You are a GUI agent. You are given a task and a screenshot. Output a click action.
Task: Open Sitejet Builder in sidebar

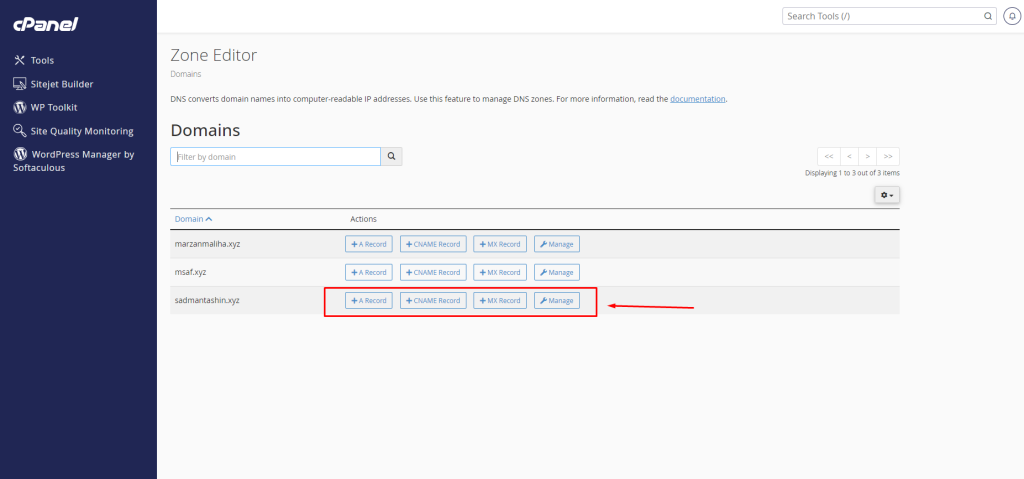[x=62, y=84]
